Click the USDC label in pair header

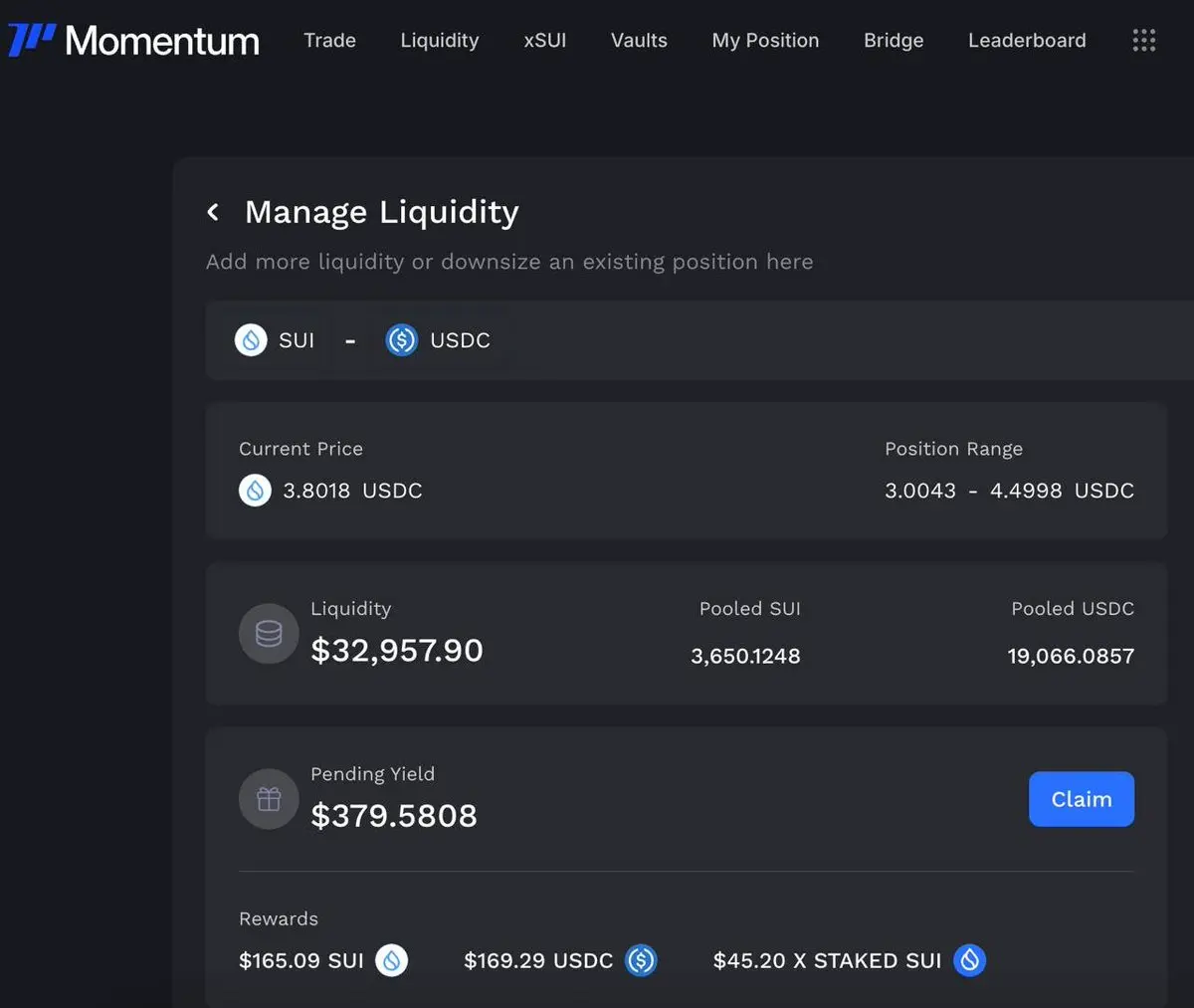point(460,340)
